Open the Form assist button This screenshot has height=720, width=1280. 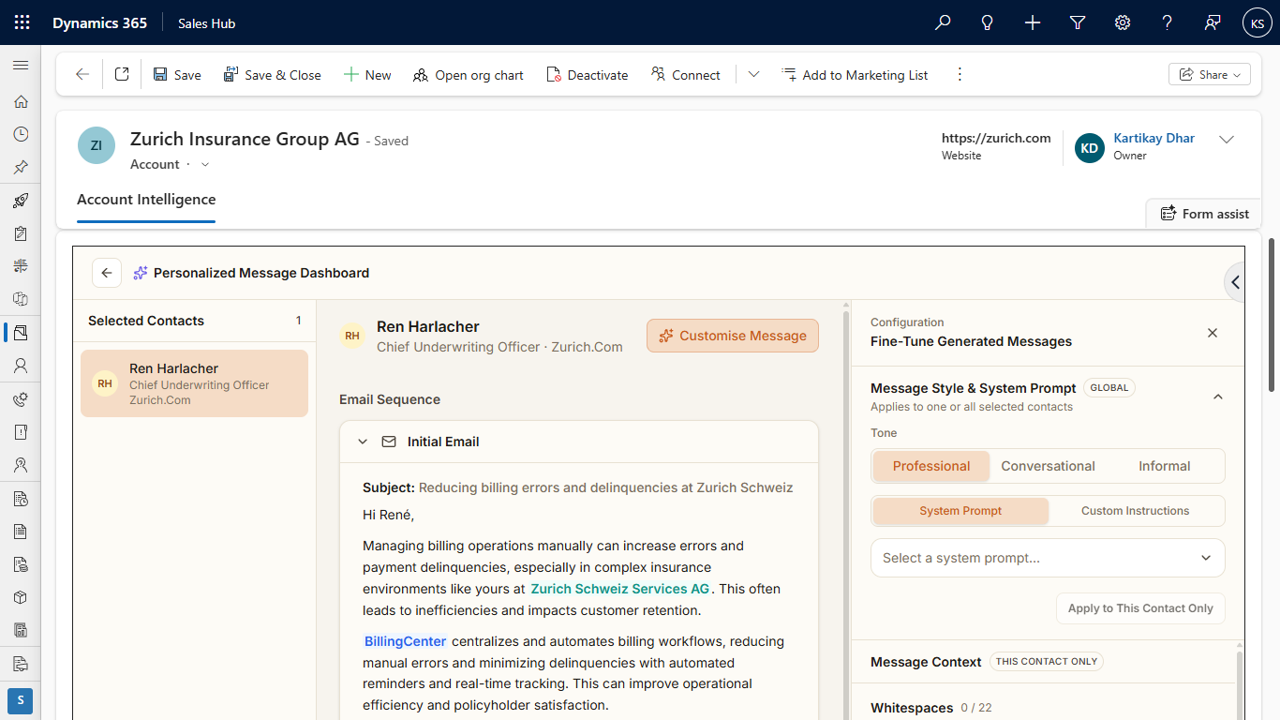pos(1204,213)
